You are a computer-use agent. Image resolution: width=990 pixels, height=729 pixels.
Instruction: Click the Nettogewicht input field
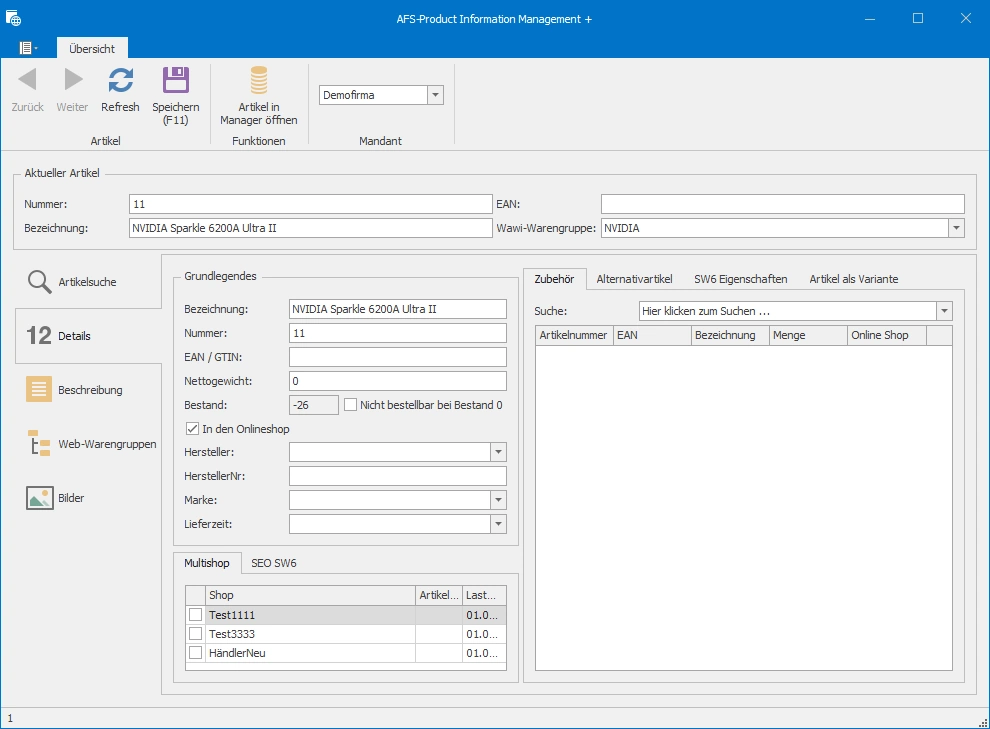pos(398,381)
